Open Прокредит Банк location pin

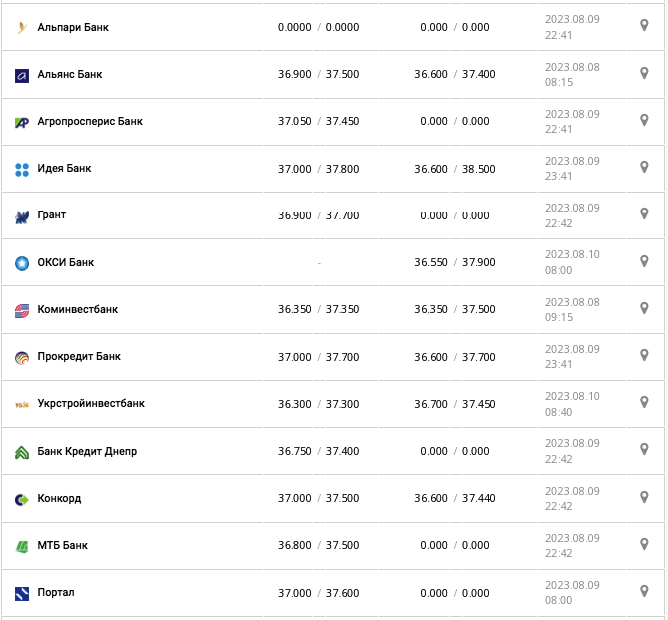[x=644, y=355]
